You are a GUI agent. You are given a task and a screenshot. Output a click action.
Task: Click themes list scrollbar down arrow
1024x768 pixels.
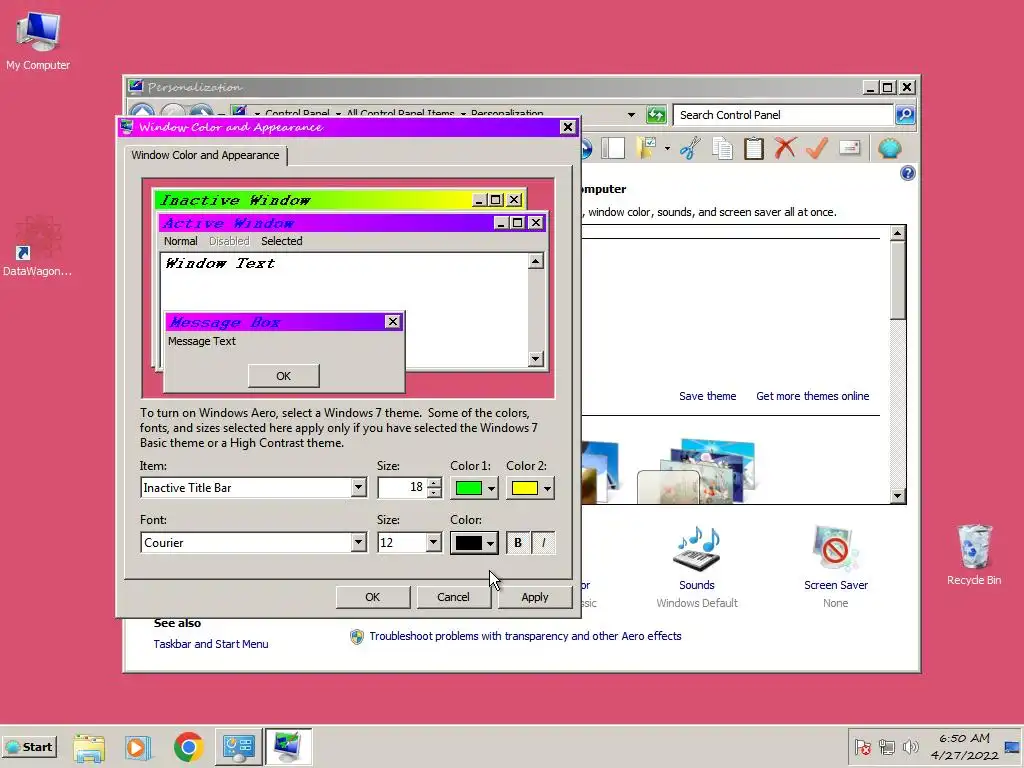(898, 496)
